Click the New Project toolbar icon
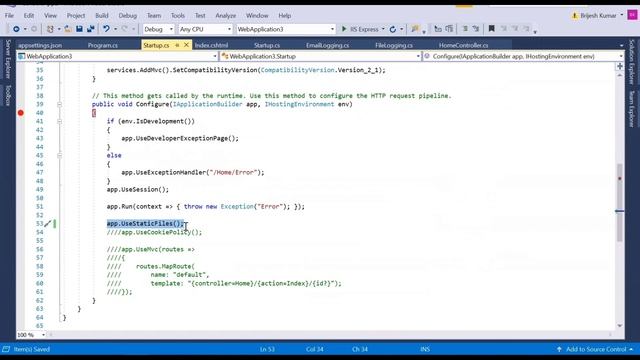 pyautogui.click(x=50, y=29)
